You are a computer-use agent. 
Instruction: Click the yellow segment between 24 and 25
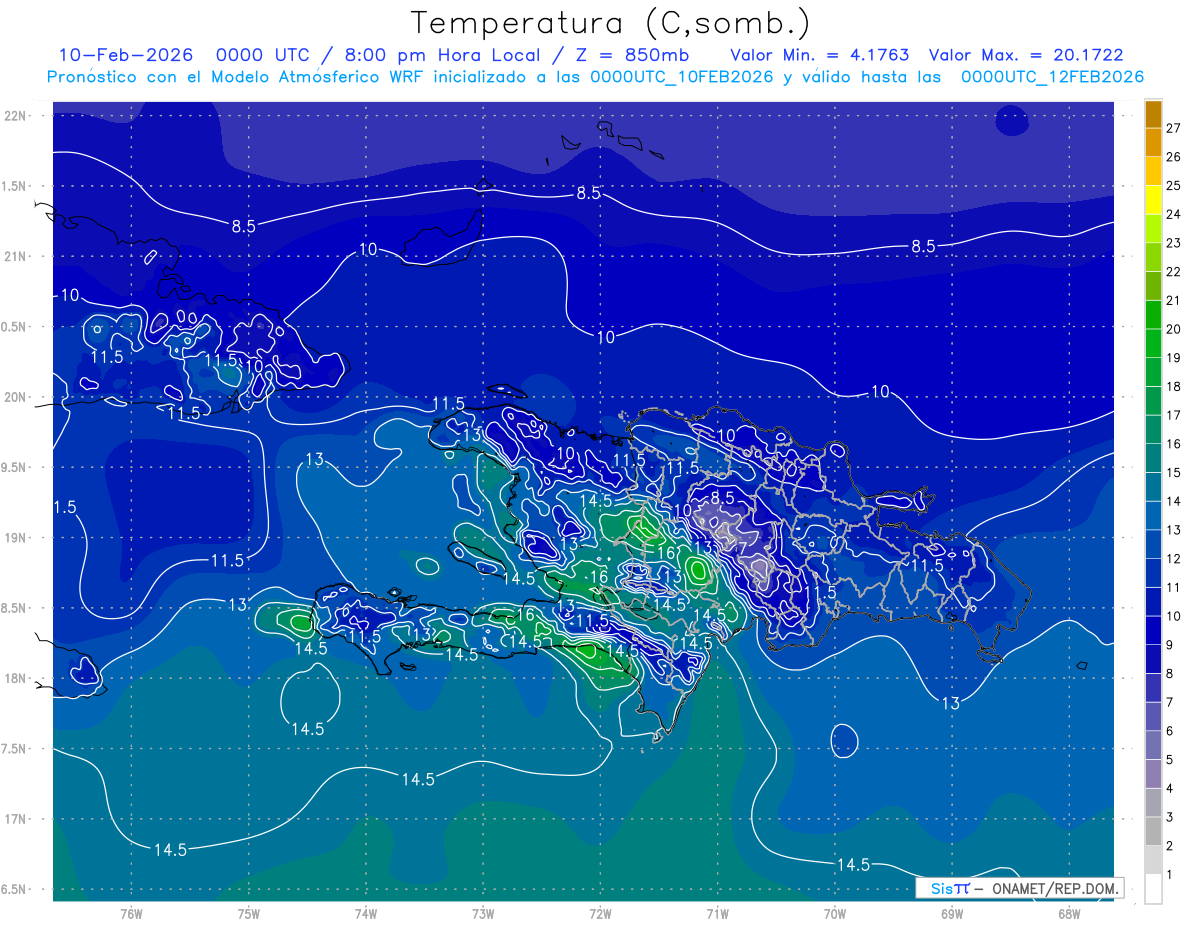tap(1153, 199)
